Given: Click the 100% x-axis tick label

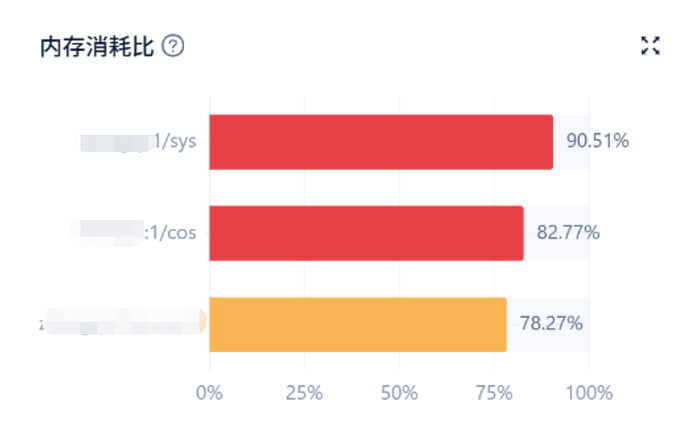Looking at the screenshot, I should coord(588,392).
